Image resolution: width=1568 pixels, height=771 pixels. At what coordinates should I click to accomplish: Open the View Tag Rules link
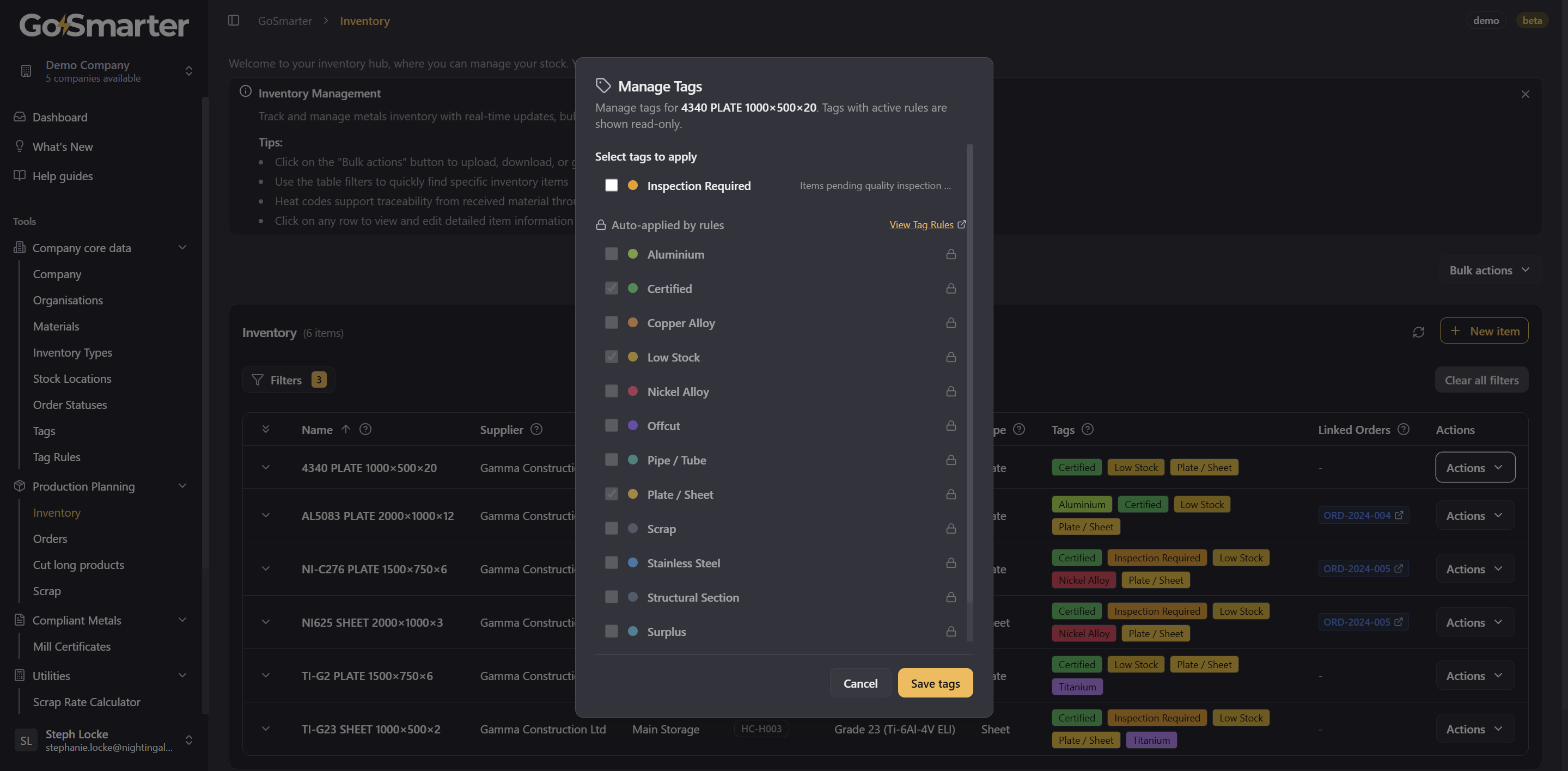(928, 224)
